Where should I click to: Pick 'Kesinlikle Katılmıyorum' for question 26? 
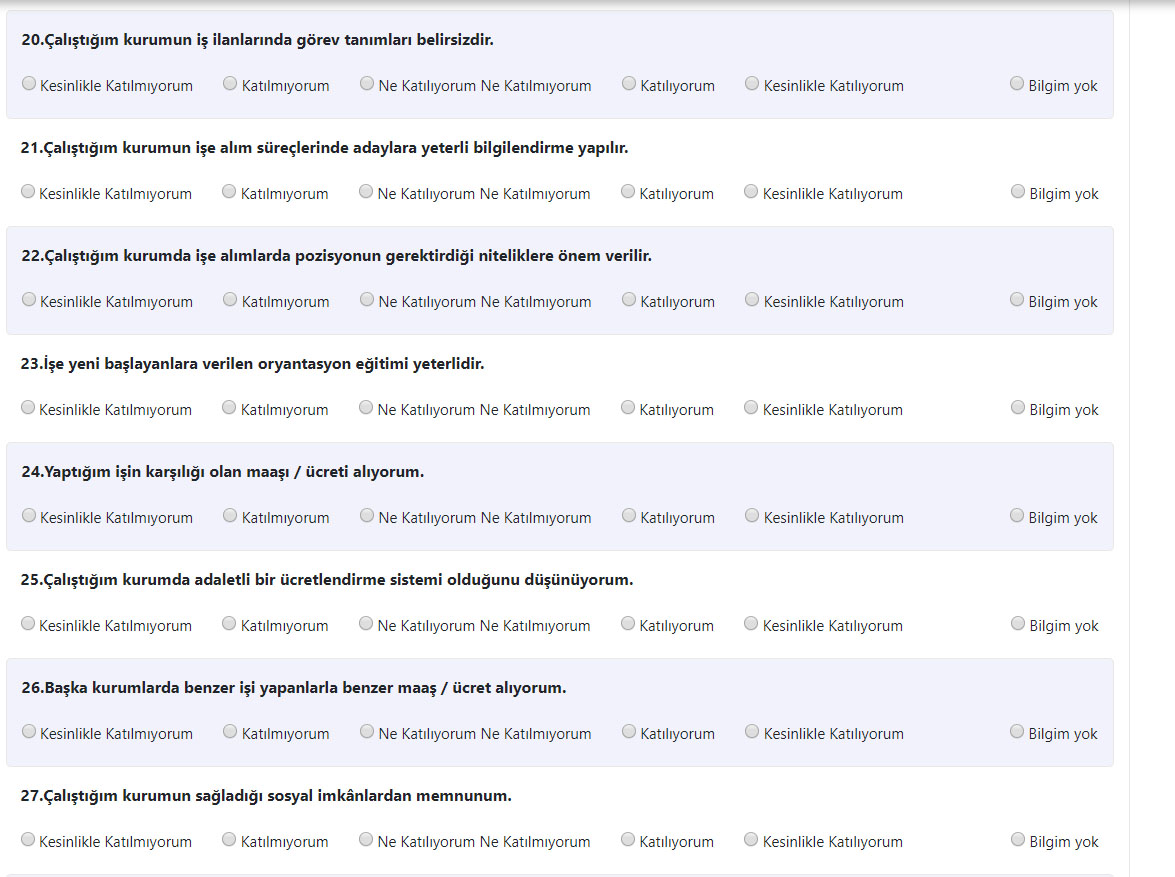click(29, 732)
